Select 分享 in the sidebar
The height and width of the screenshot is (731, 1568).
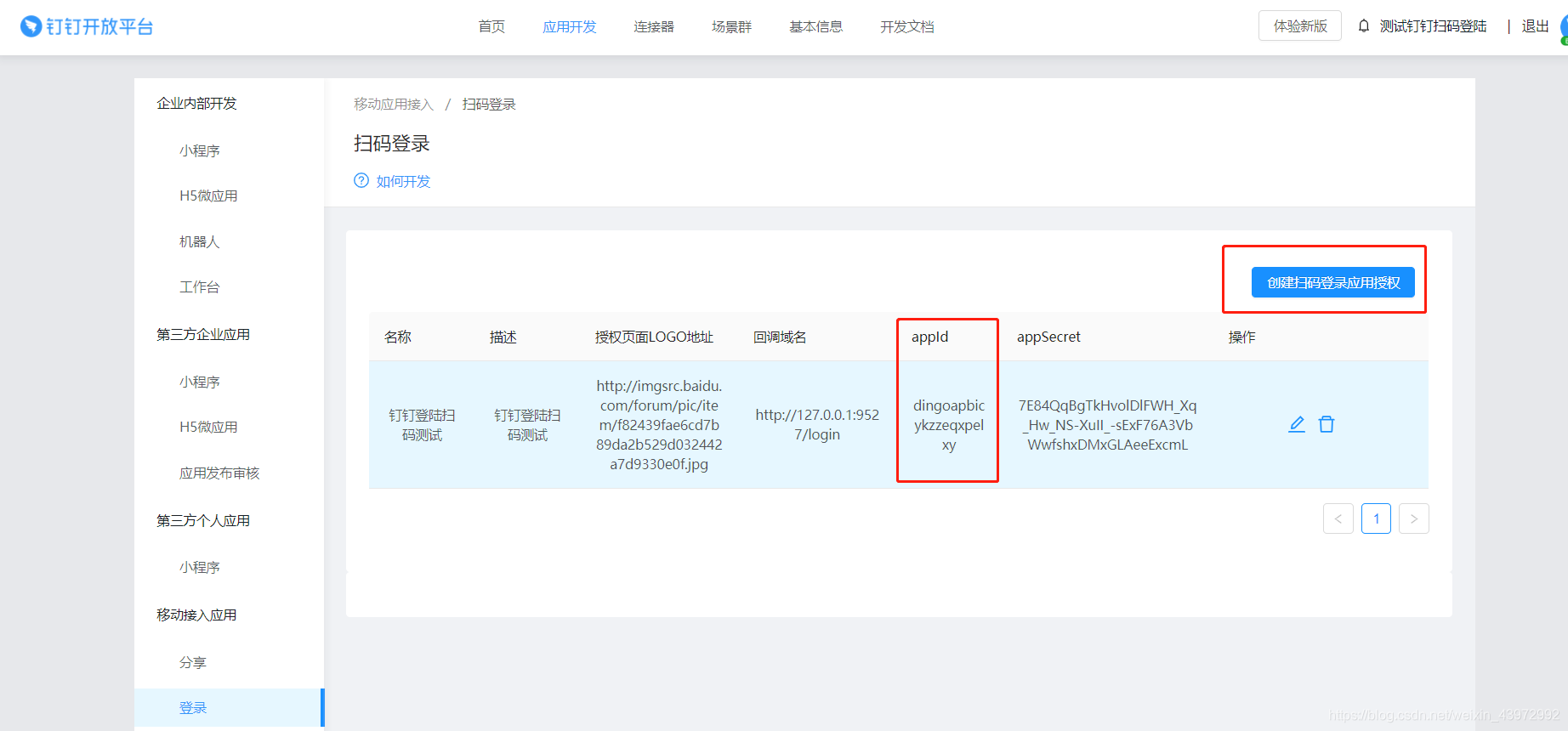tap(193, 662)
